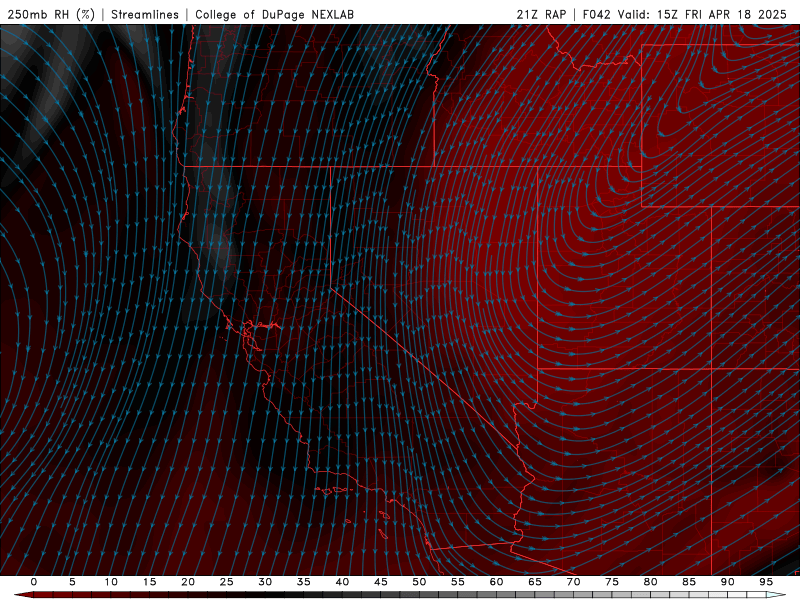Click the colorbar label "70"
Screen dimensions: 800x600
click(573, 582)
